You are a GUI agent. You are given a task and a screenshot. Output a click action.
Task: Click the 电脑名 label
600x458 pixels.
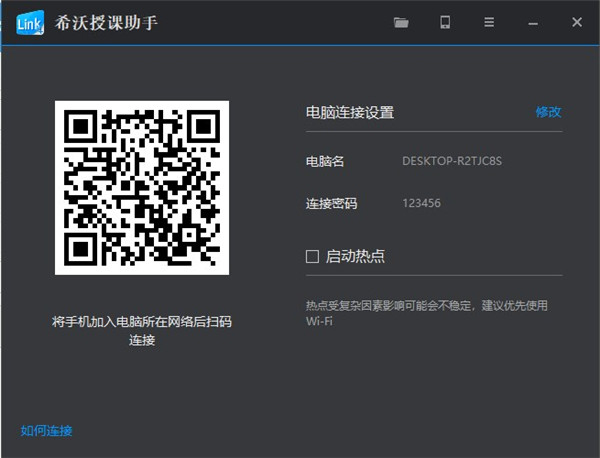click(324, 161)
